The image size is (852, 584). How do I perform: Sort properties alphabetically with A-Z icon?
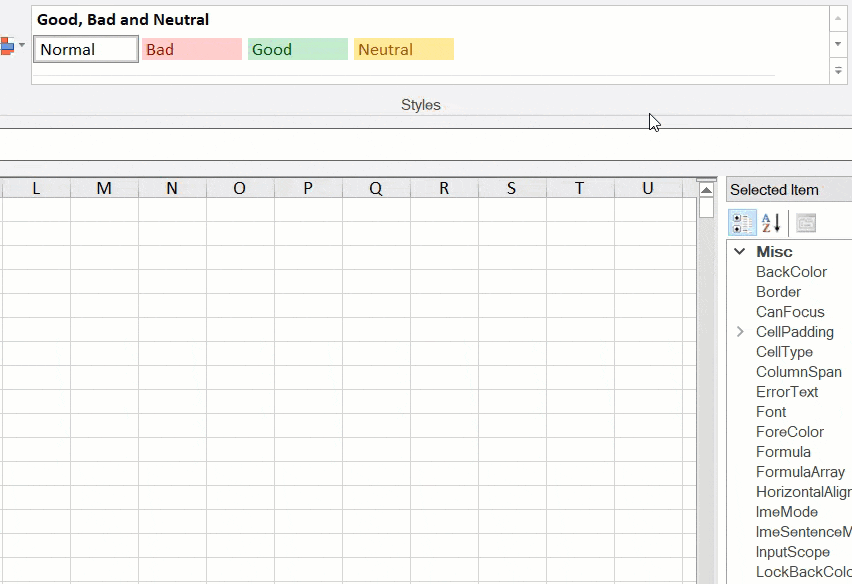point(771,223)
